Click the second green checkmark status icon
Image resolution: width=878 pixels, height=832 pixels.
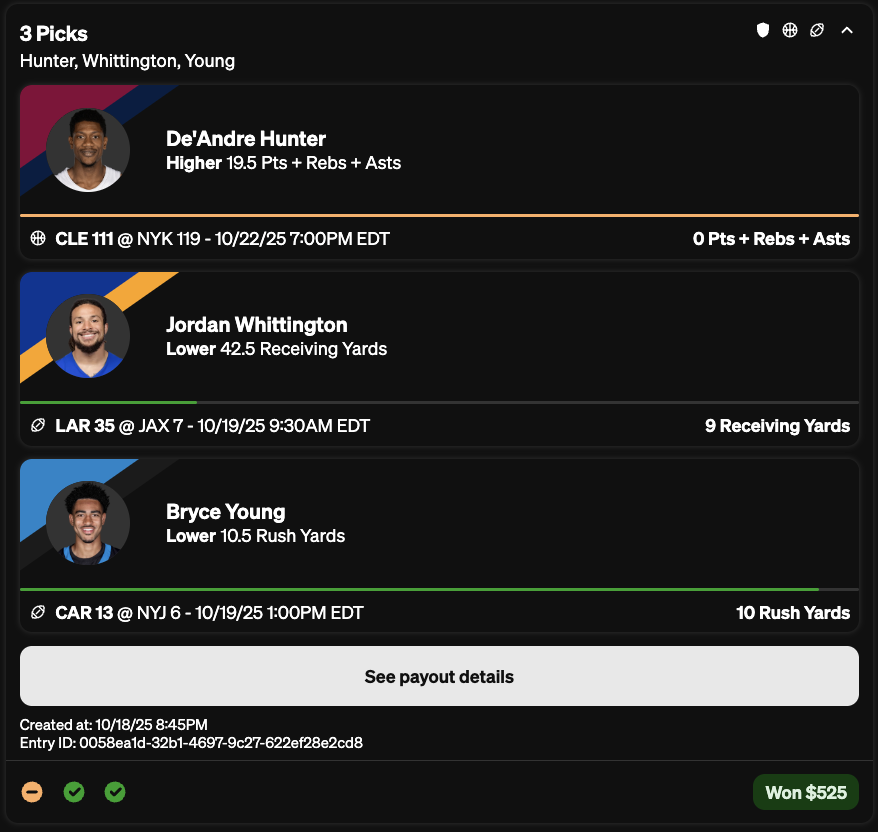115,792
